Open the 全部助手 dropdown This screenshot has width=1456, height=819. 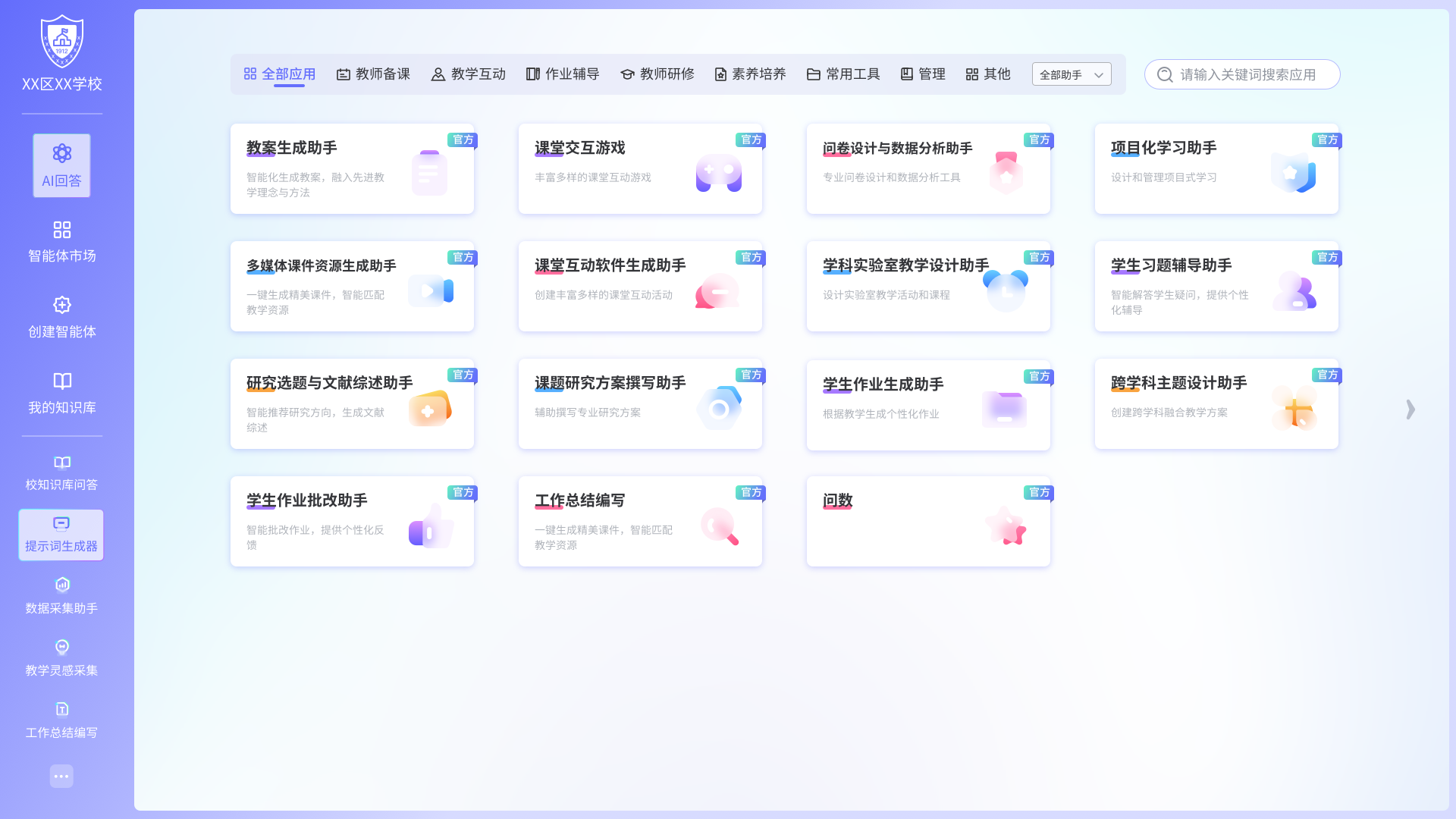(1072, 74)
